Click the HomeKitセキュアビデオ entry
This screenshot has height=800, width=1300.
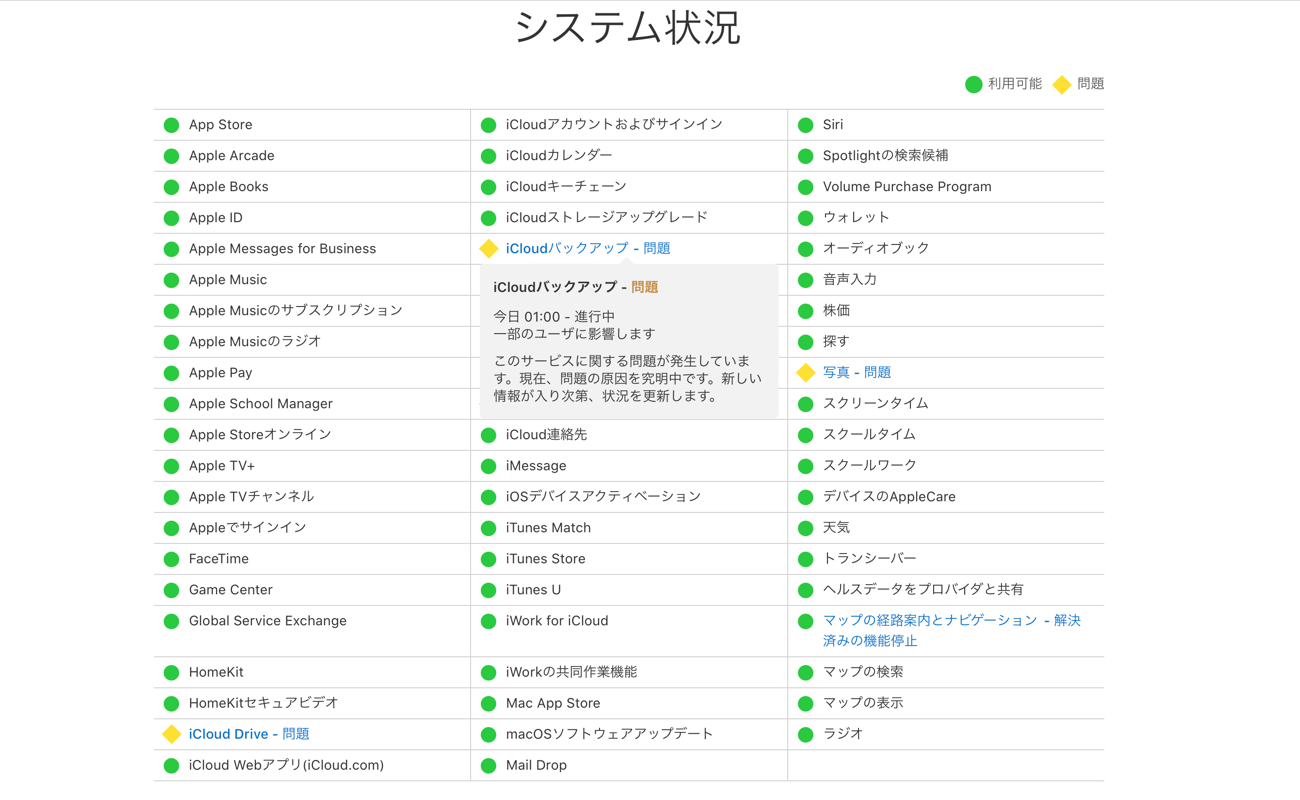click(264, 703)
